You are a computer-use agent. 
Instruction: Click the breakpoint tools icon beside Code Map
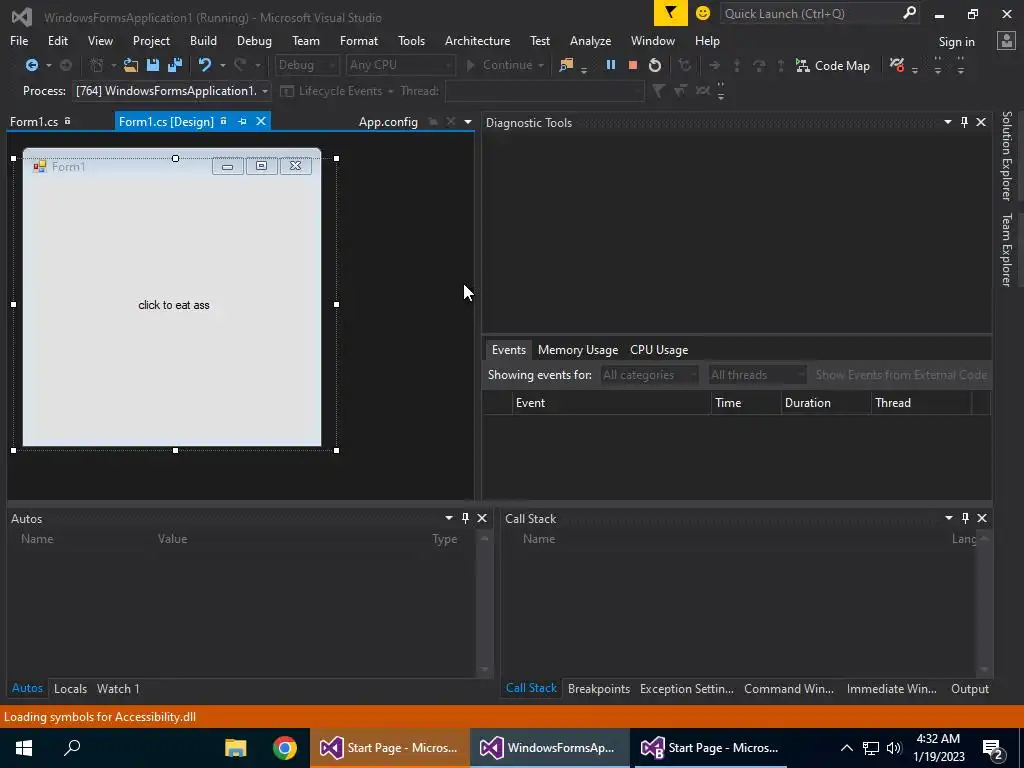coord(897,65)
